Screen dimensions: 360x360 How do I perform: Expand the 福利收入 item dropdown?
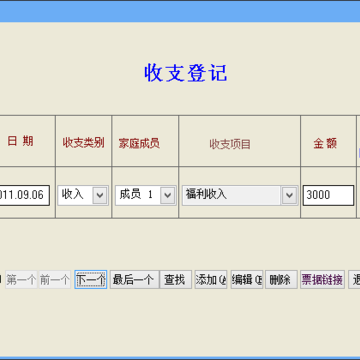point(289,195)
